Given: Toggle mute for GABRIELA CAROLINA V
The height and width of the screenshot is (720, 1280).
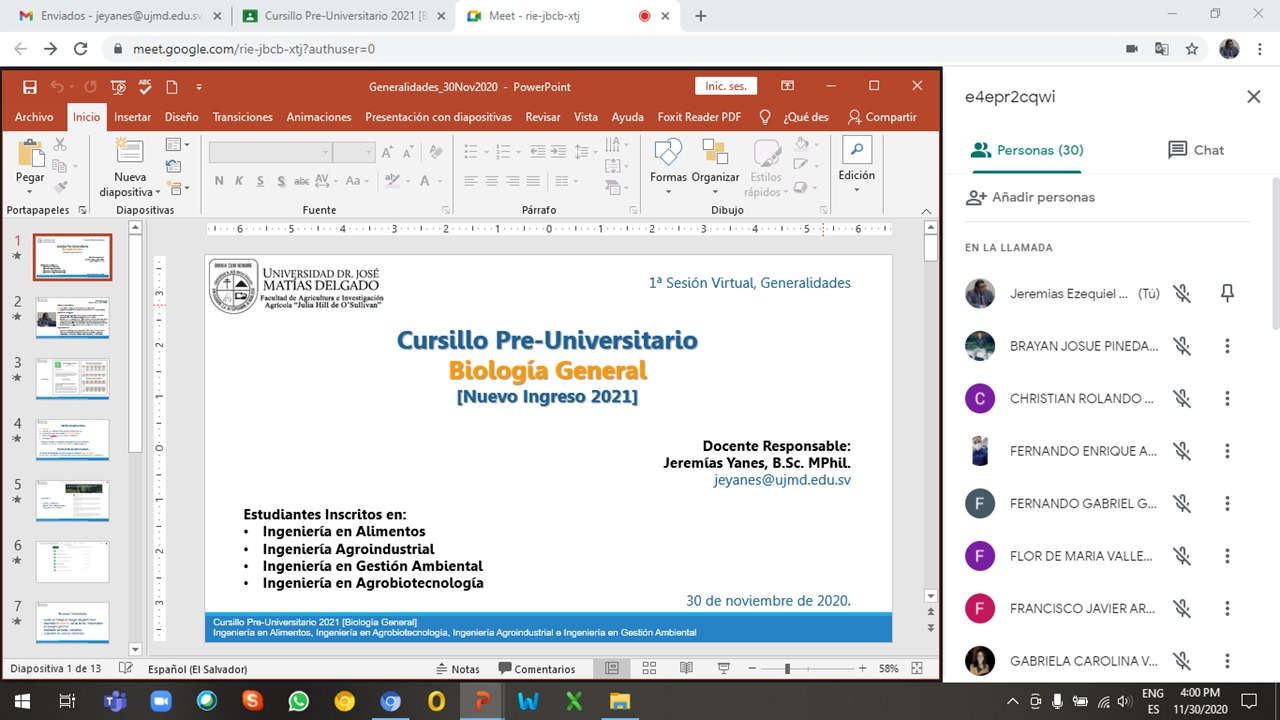Looking at the screenshot, I should [1182, 661].
